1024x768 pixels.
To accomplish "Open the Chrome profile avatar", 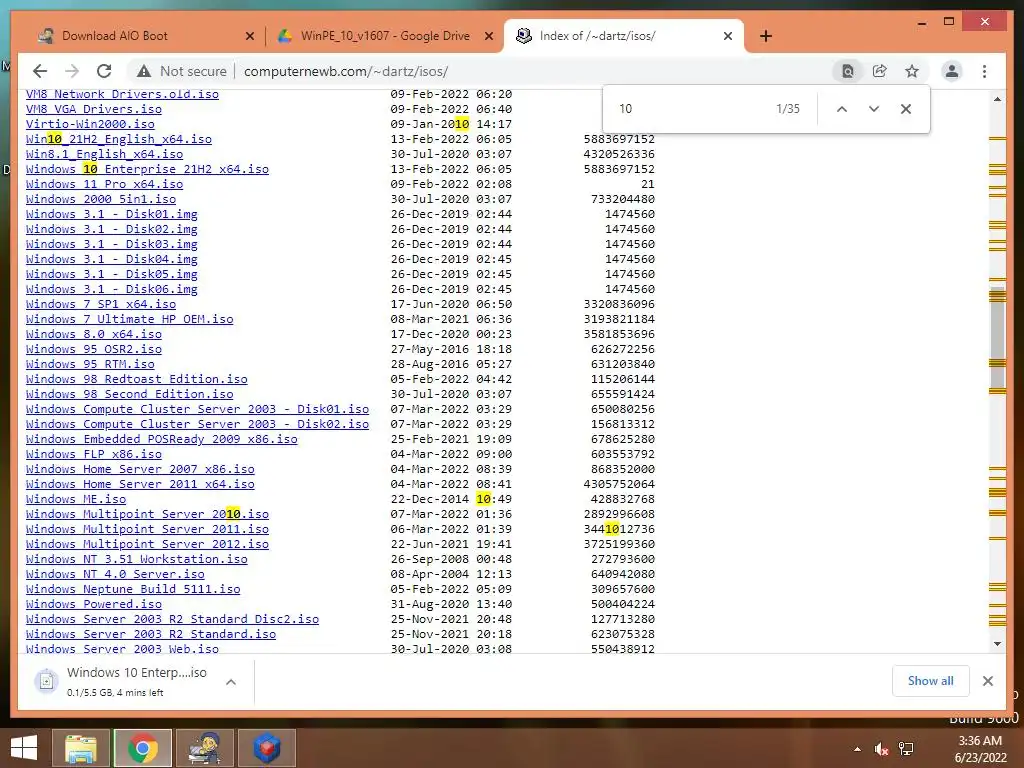I will pyautogui.click(x=952, y=71).
